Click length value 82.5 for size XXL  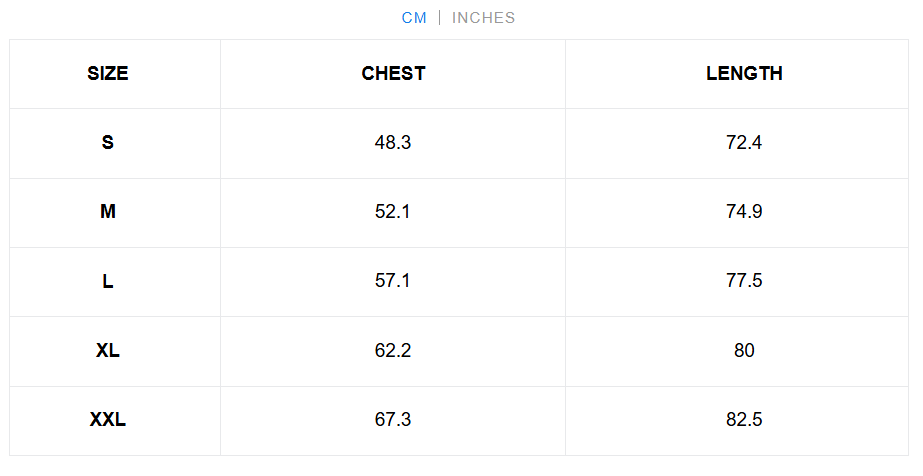click(744, 420)
